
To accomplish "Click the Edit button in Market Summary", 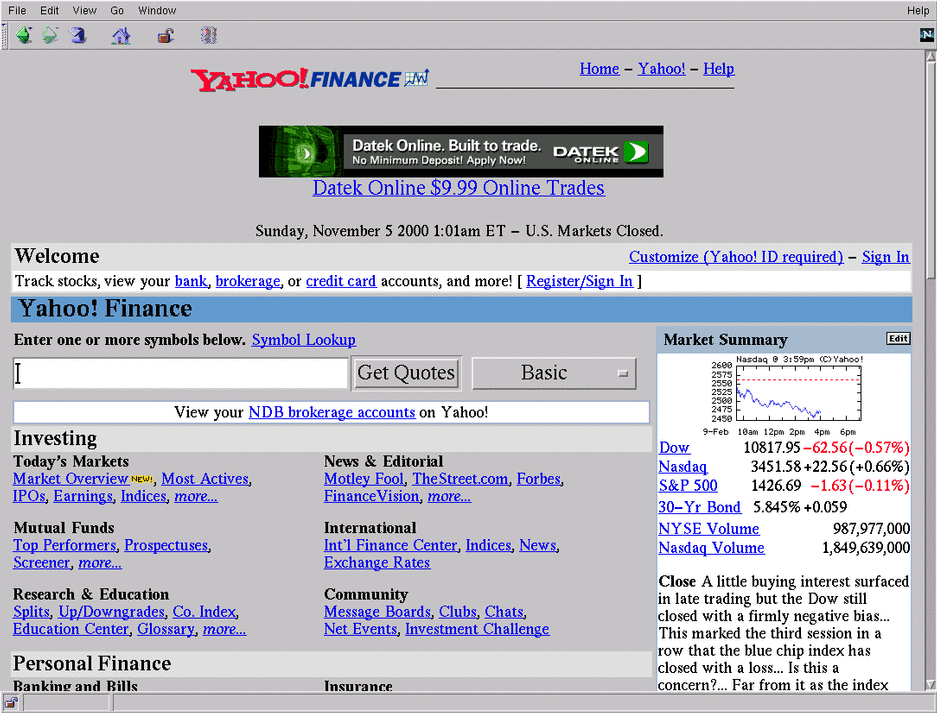I will click(898, 338).
